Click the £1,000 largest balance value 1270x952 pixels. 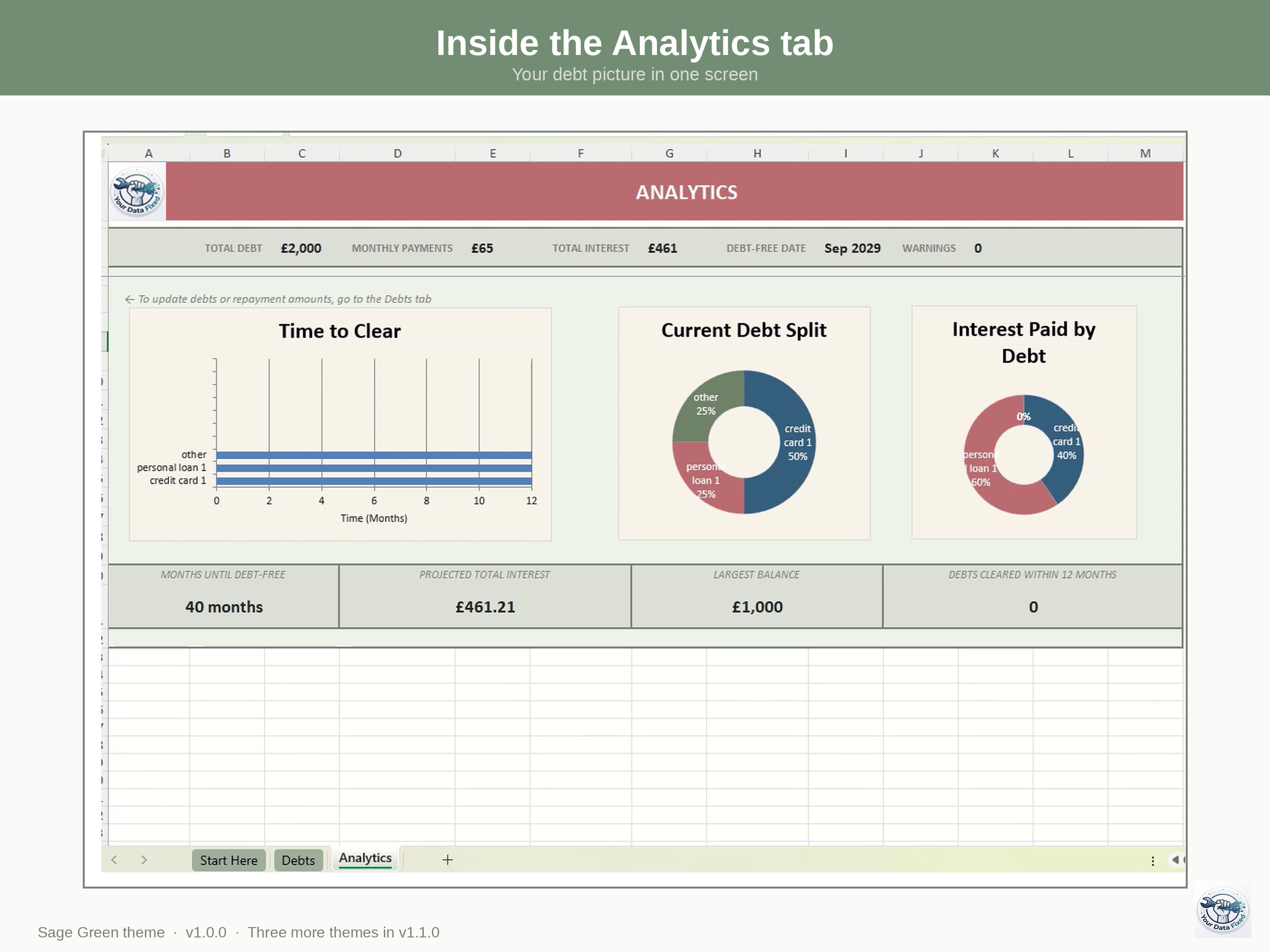[x=757, y=607]
